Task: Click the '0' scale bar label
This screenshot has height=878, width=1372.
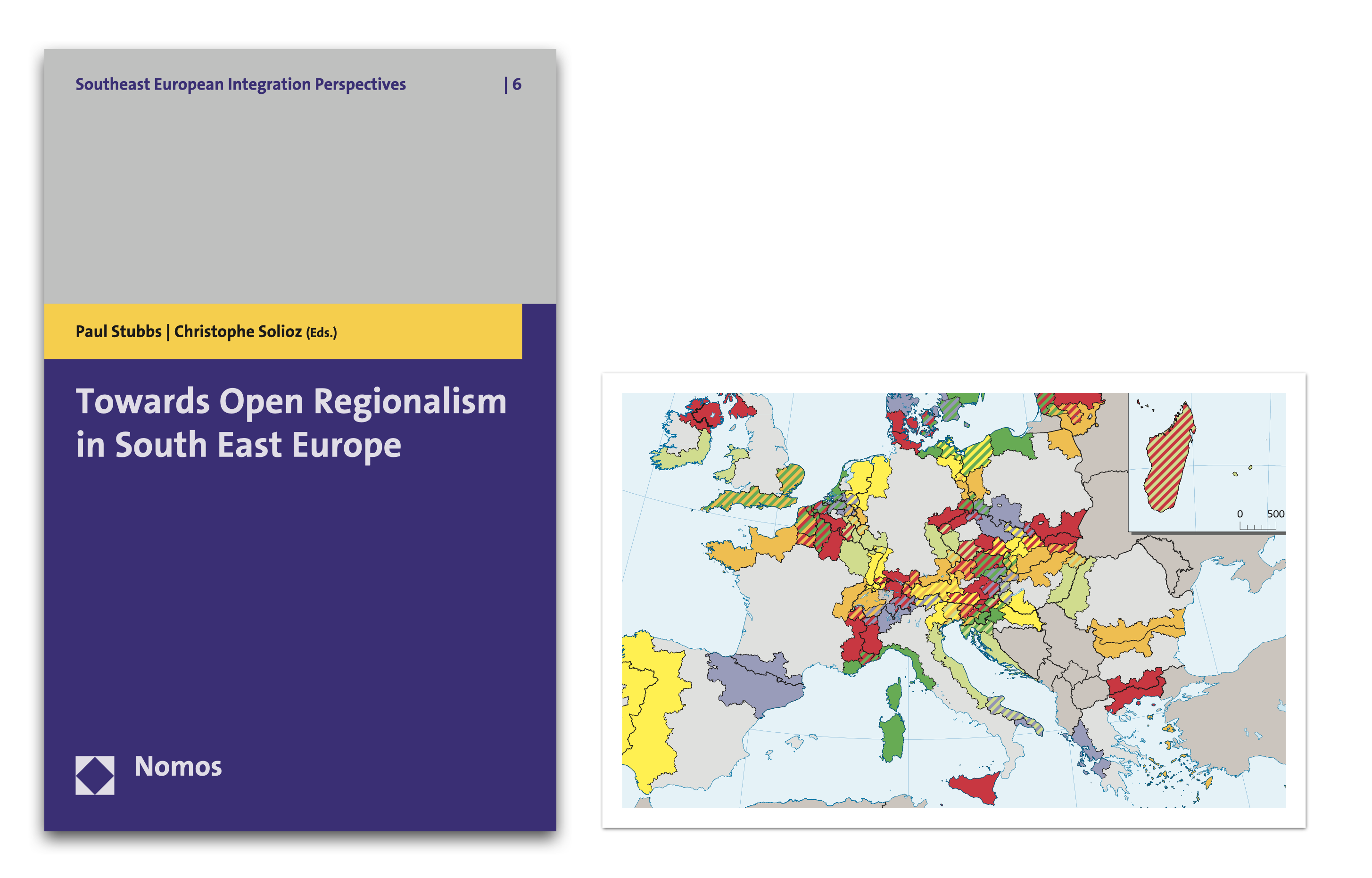Action: click(x=1240, y=514)
